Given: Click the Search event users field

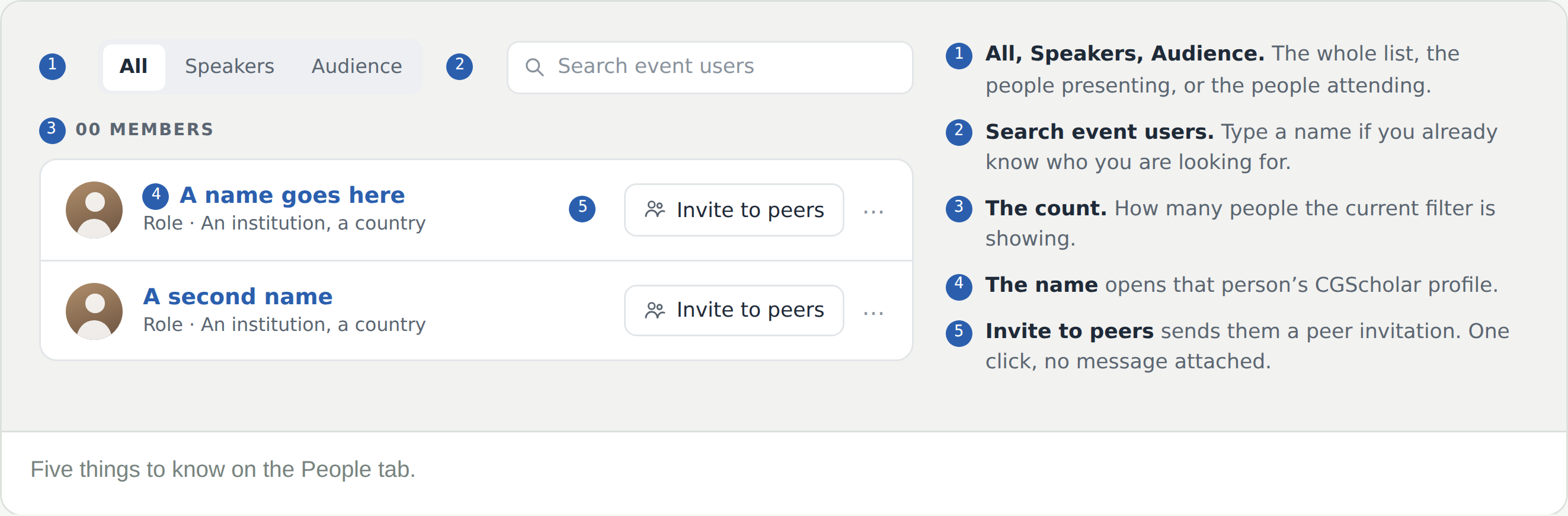Looking at the screenshot, I should [x=710, y=67].
